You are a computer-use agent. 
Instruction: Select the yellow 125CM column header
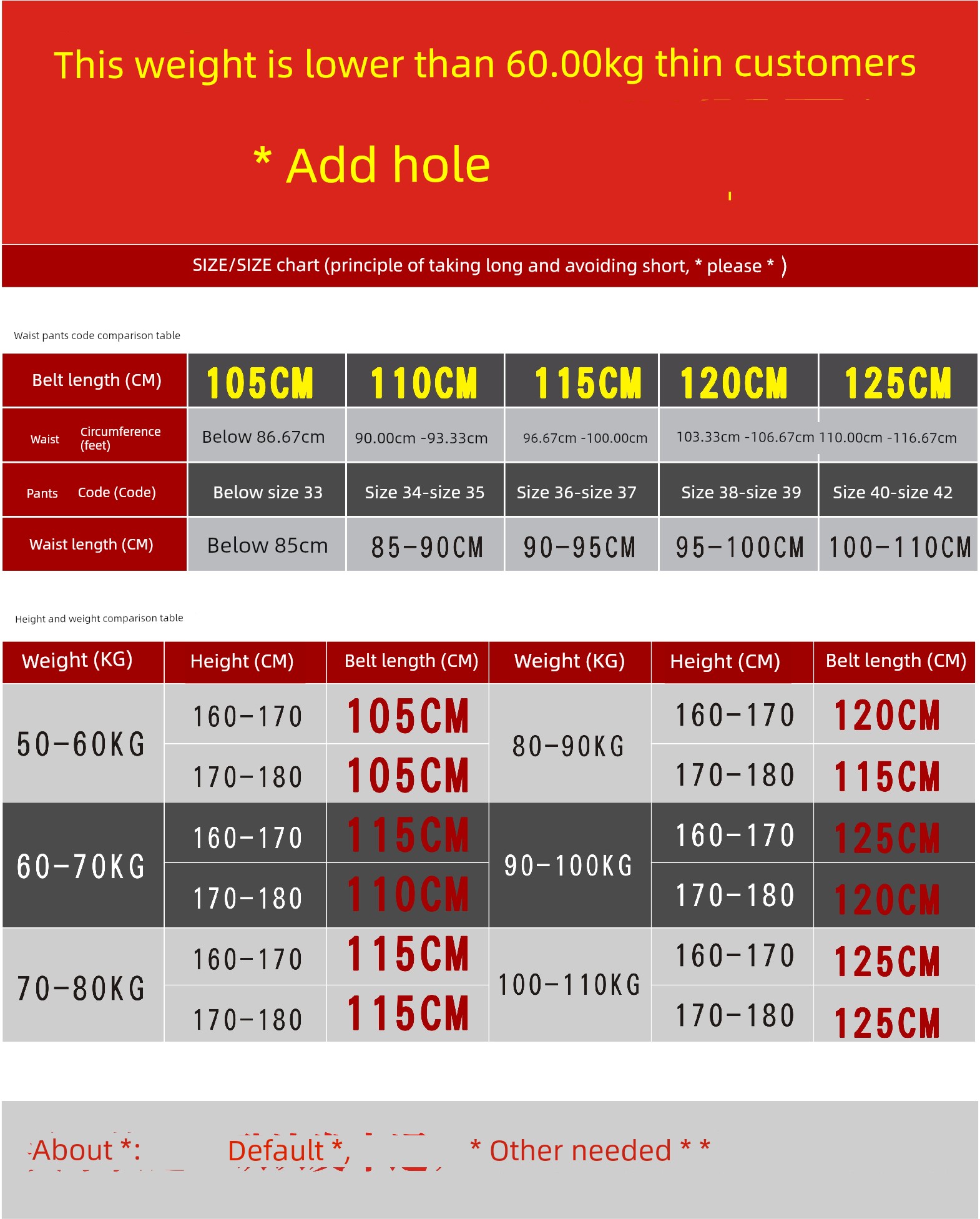coord(898,382)
